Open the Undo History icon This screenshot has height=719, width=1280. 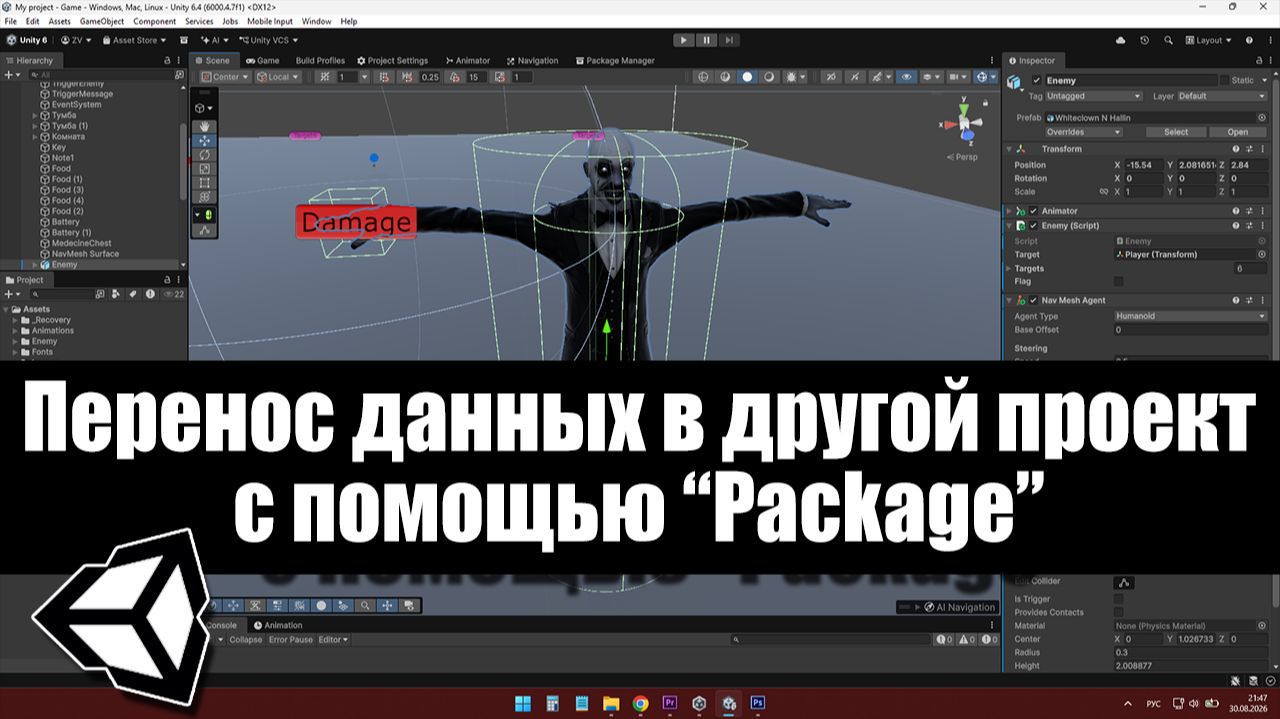tap(1143, 40)
